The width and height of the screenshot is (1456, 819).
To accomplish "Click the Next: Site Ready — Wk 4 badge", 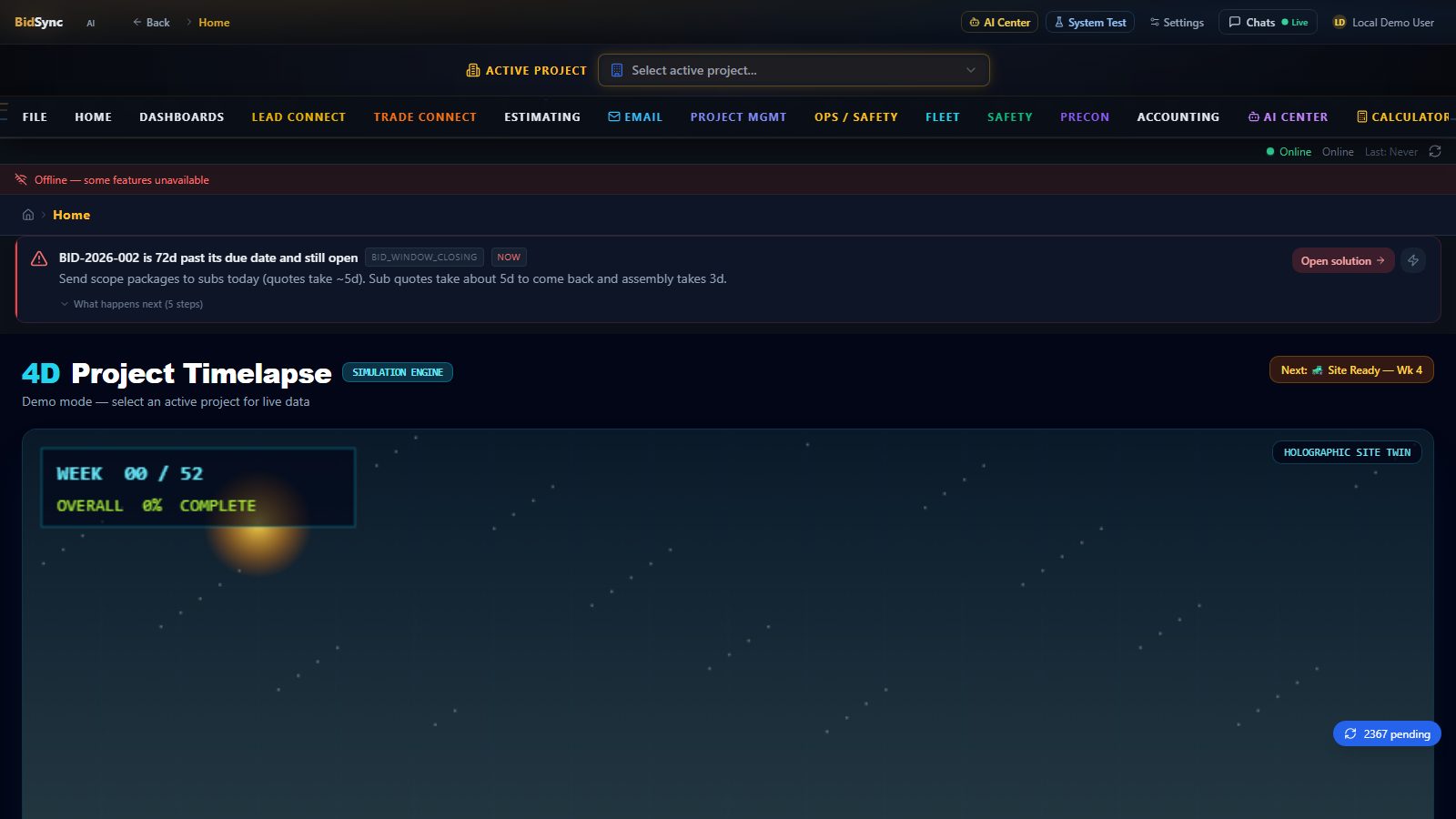I will click(x=1351, y=369).
